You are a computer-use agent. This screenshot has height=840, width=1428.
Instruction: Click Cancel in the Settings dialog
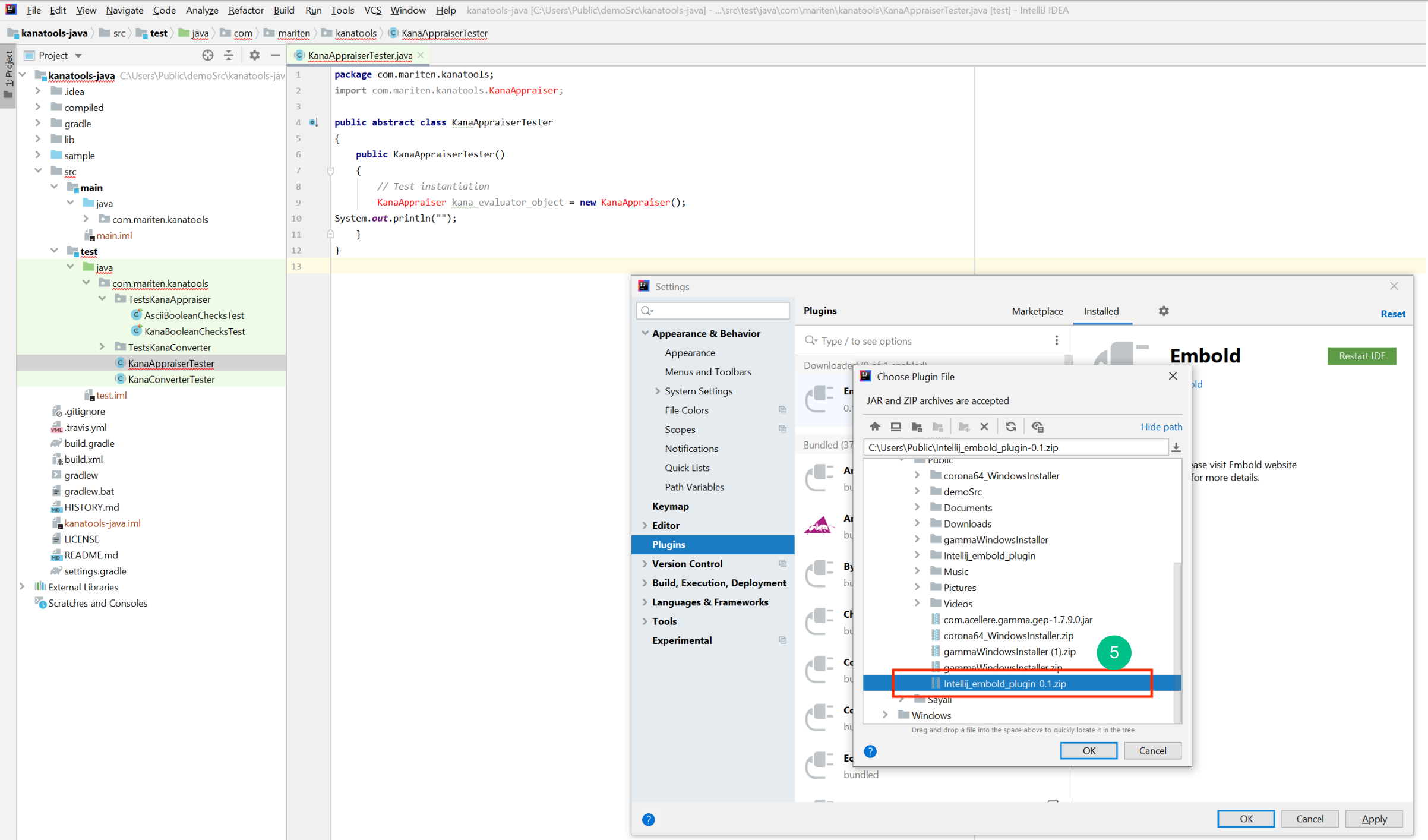(1309, 819)
